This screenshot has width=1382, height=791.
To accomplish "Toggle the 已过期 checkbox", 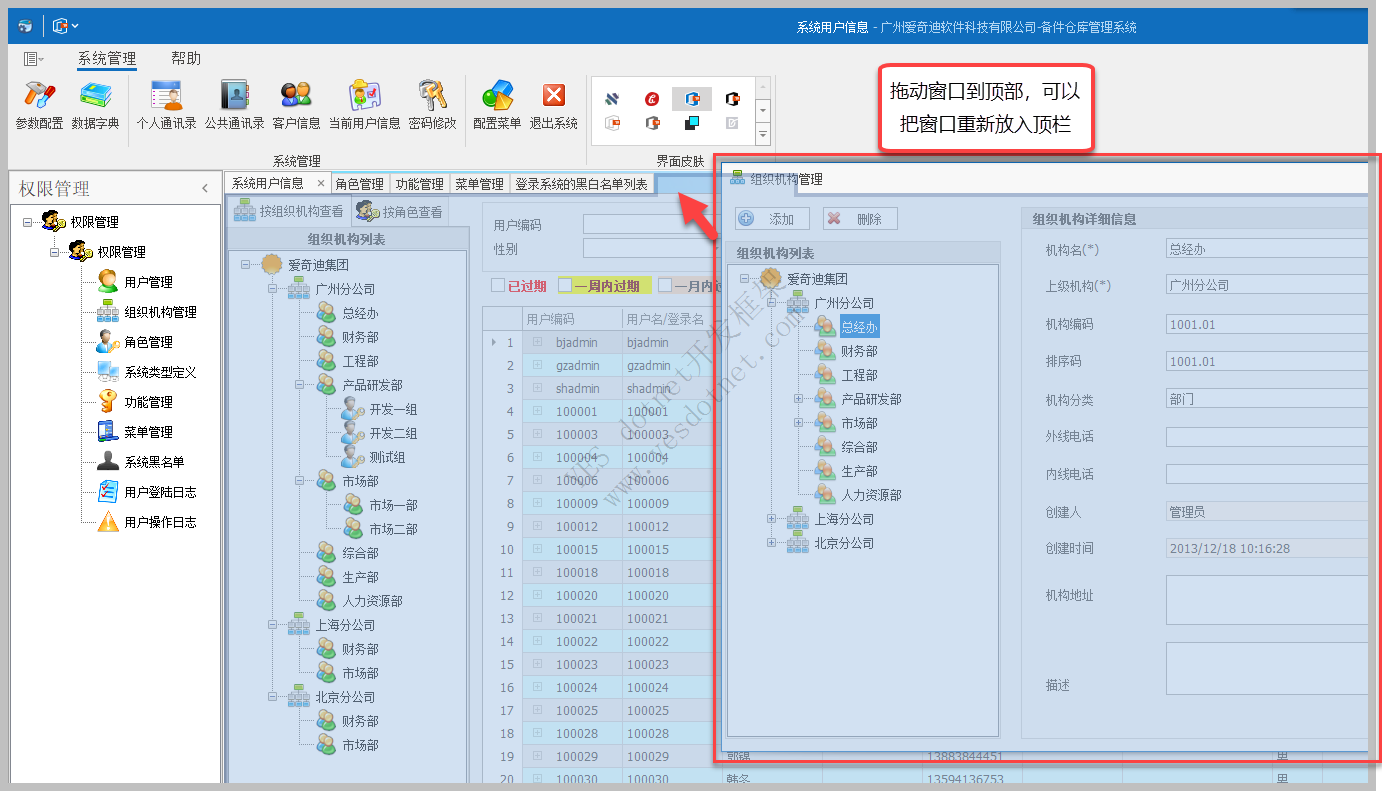I will point(498,285).
